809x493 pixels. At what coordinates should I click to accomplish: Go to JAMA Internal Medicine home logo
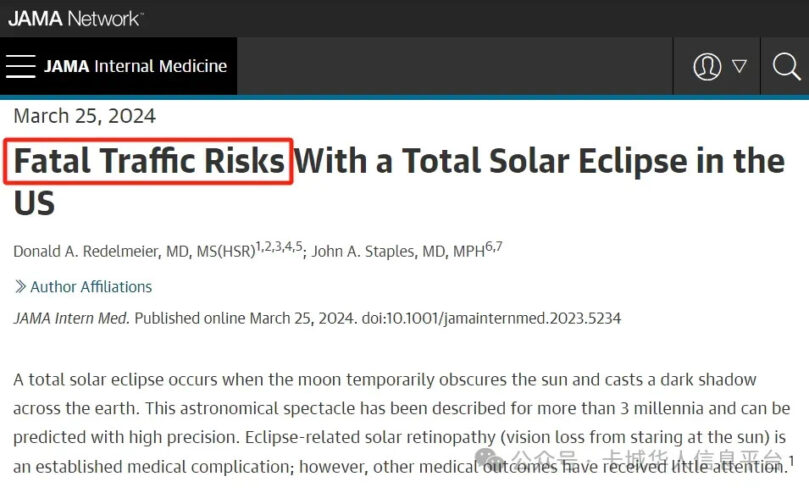tap(136, 66)
